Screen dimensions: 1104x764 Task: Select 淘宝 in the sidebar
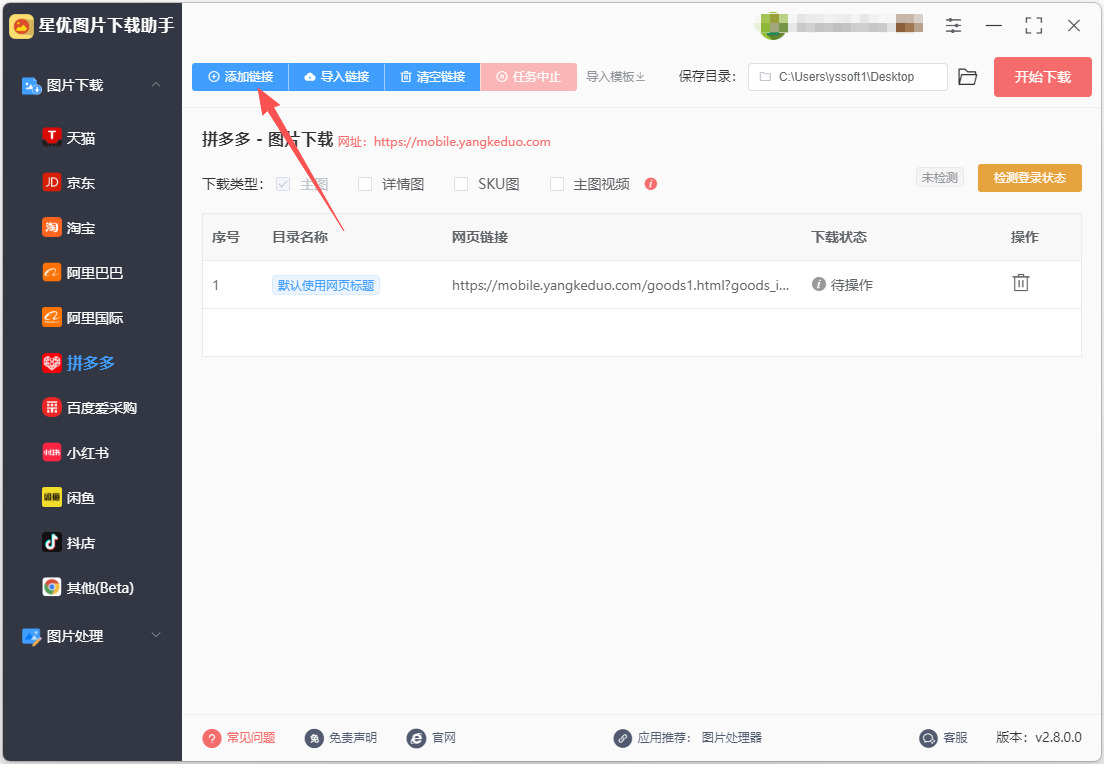(81, 228)
